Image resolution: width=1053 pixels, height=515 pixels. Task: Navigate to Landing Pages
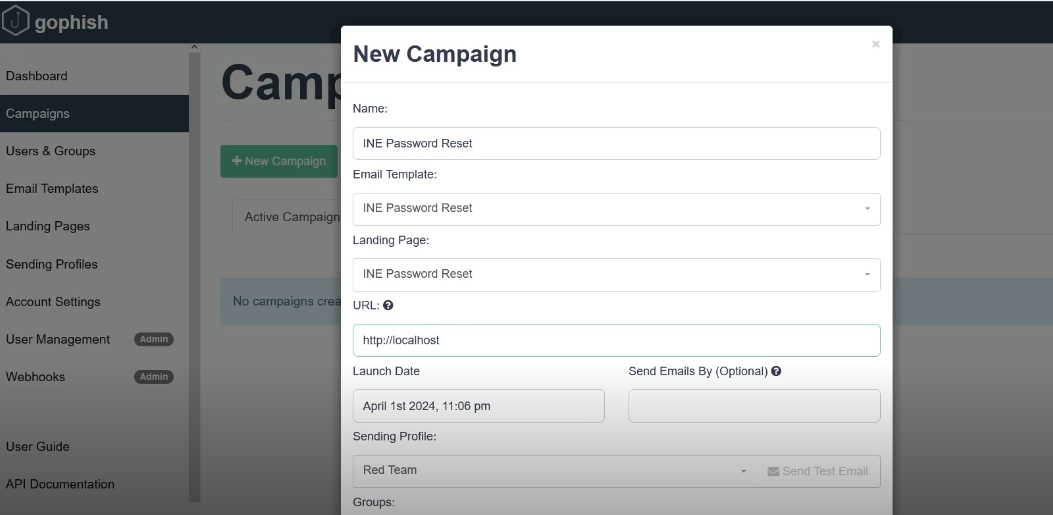(48, 227)
